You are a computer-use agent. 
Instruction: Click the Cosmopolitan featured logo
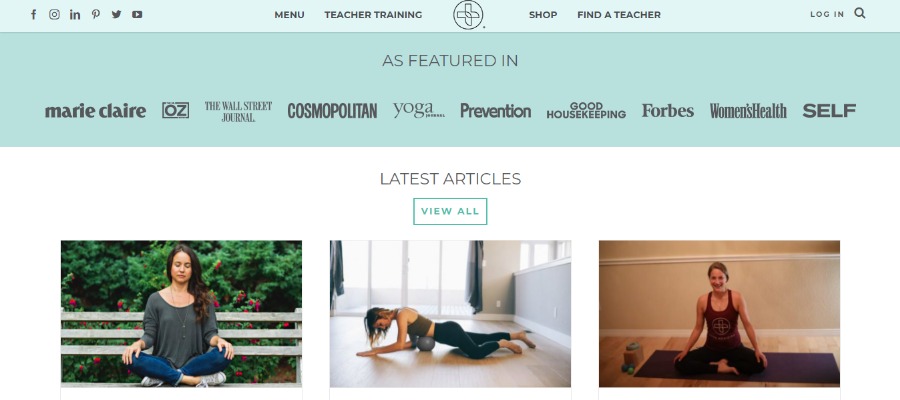click(332, 111)
